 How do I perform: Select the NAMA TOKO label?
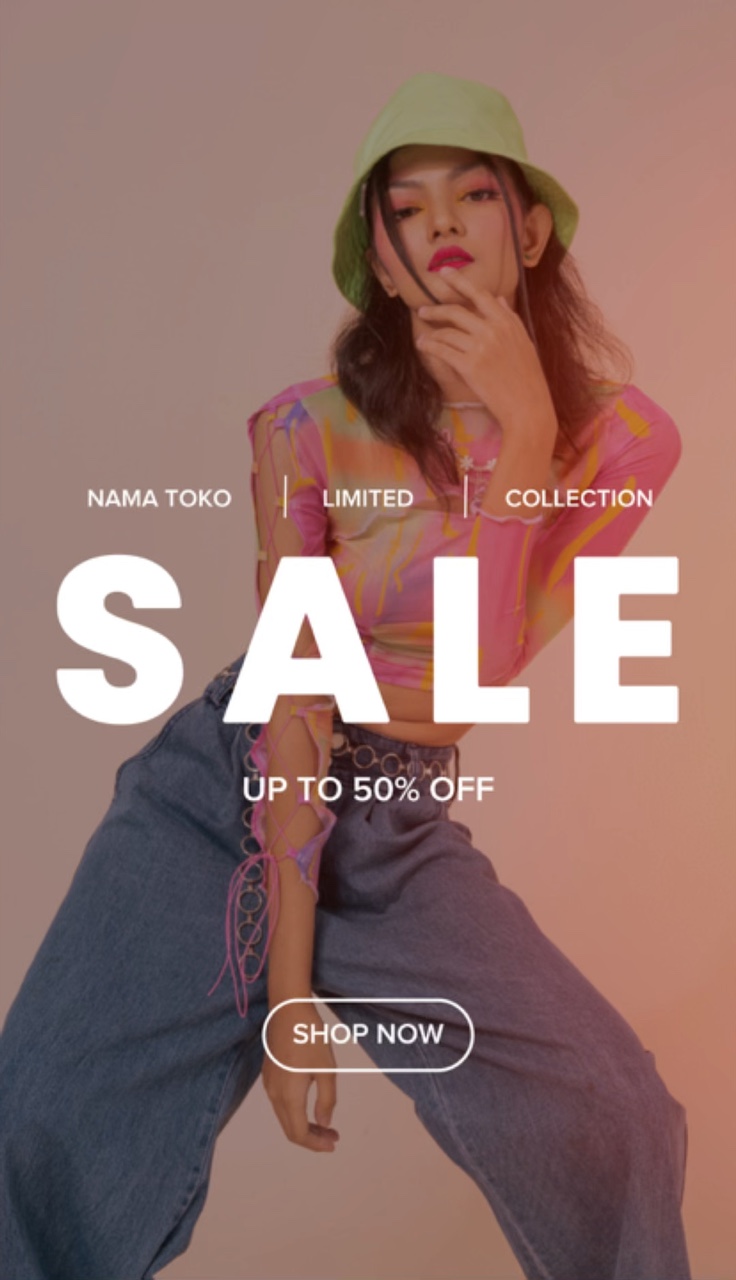(159, 498)
